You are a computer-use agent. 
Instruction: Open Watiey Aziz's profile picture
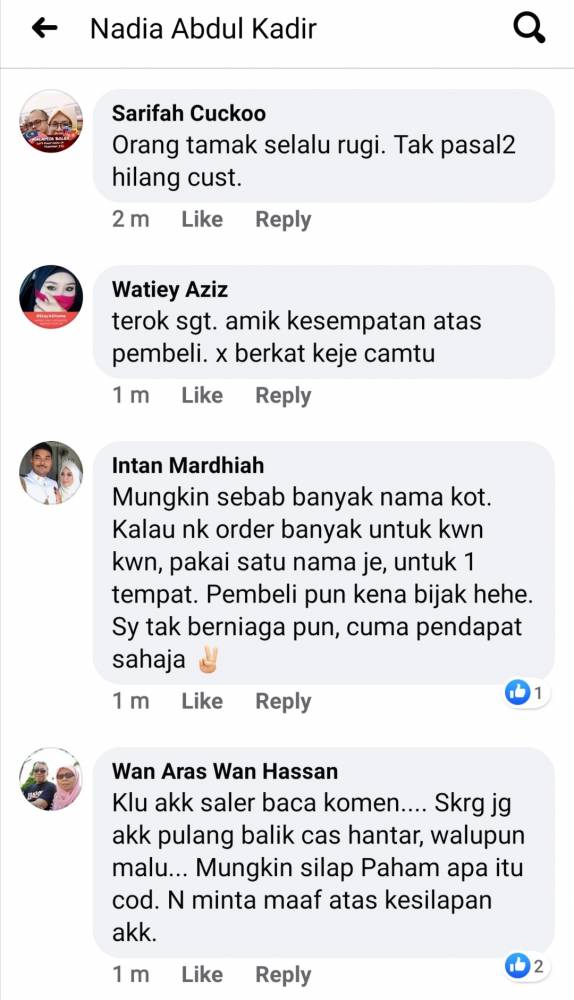coord(51,297)
